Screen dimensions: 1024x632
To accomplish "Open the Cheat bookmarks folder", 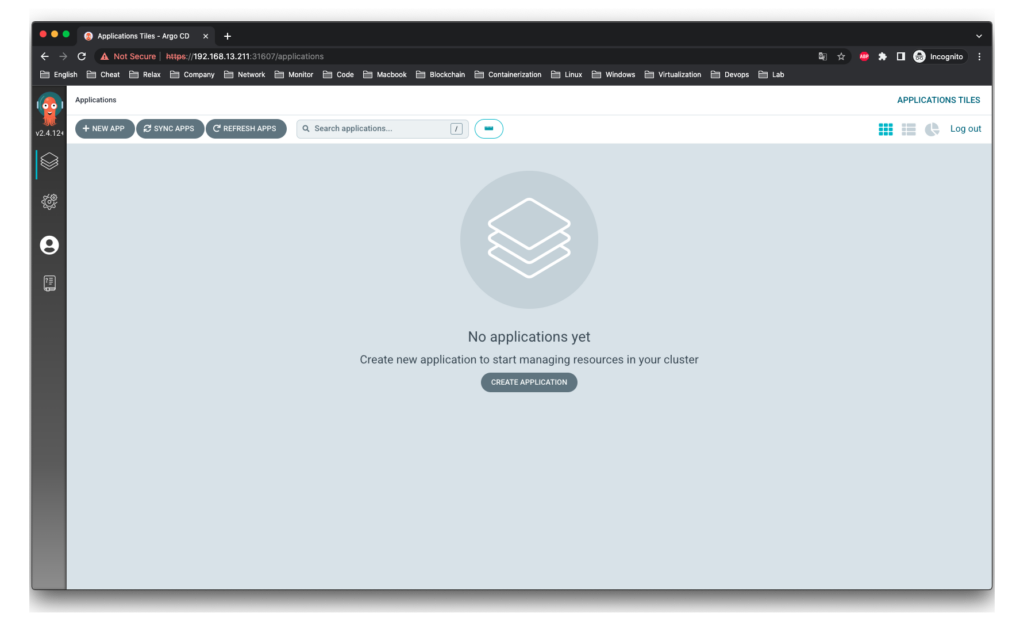I will pyautogui.click(x=103, y=74).
